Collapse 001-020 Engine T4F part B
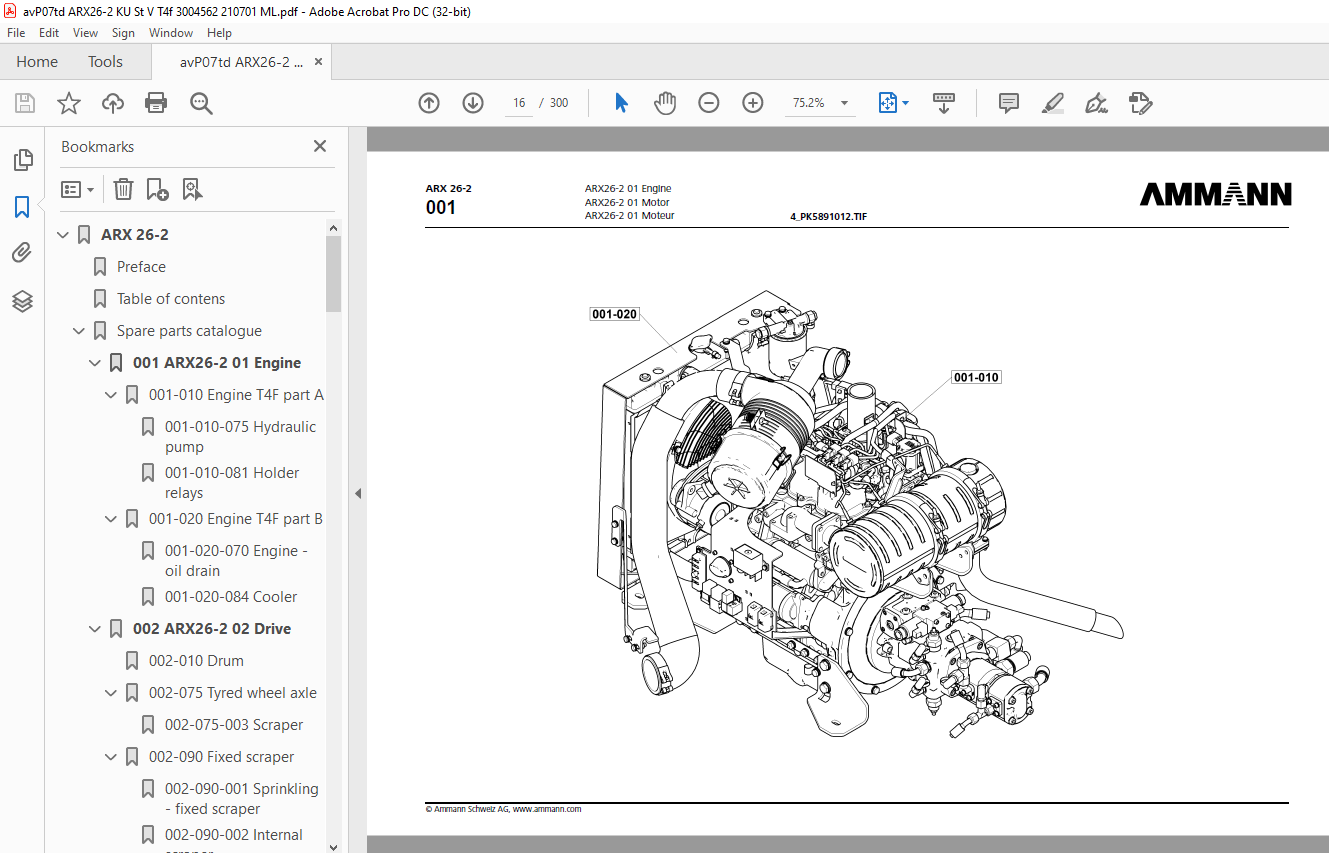The width and height of the screenshot is (1329, 853). tap(112, 519)
